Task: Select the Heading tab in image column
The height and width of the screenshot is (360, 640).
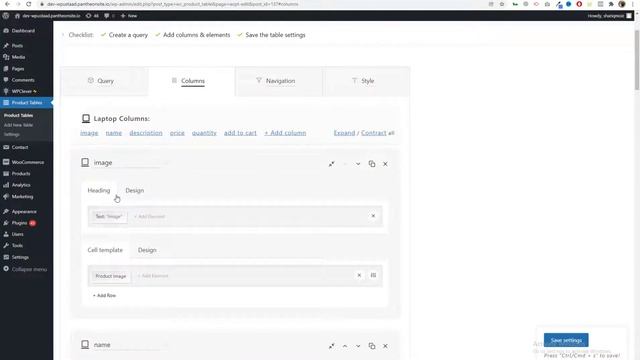Action: pyautogui.click(x=99, y=191)
